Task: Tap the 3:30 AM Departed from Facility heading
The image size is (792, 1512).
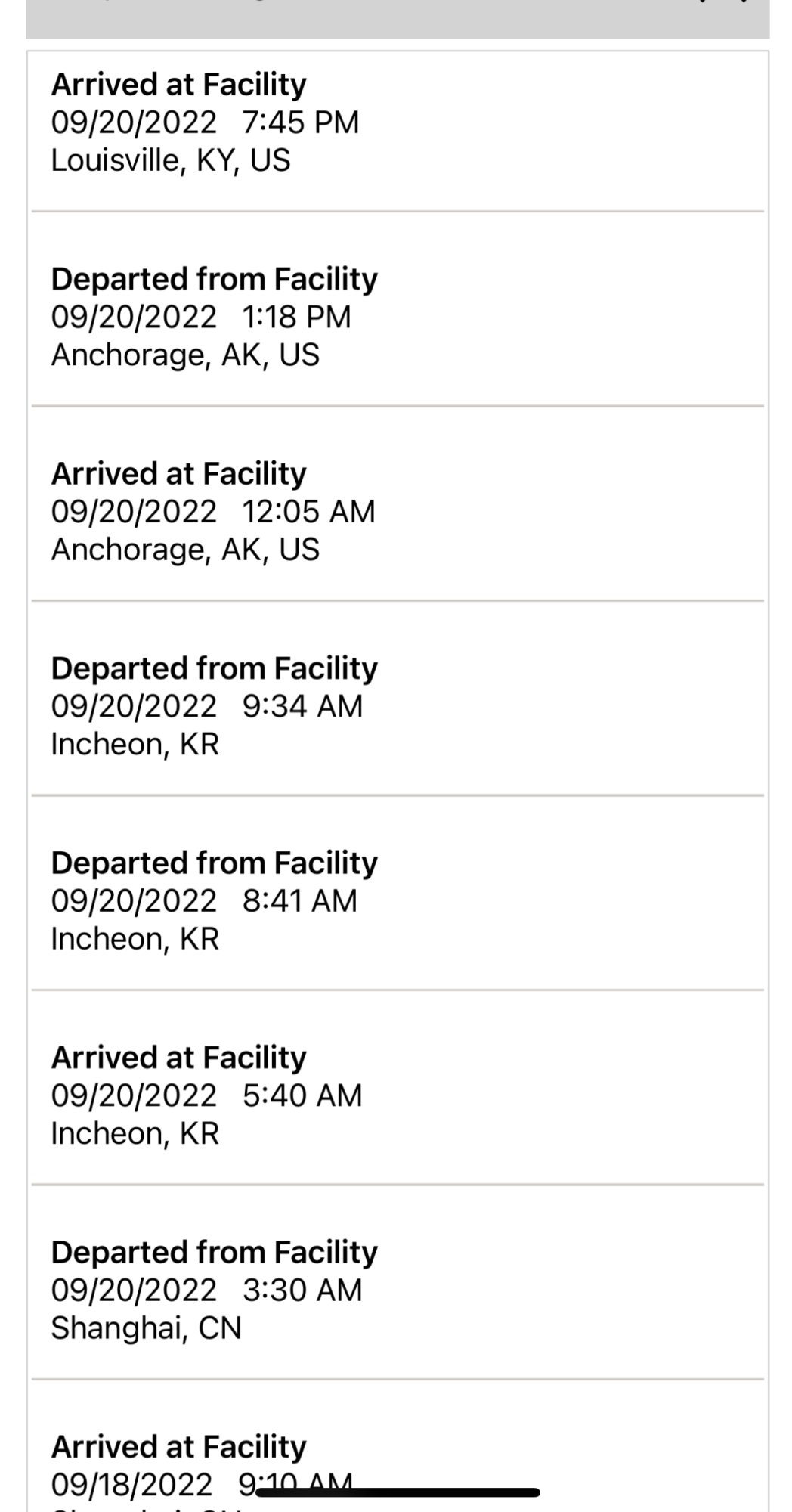Action: click(214, 1253)
